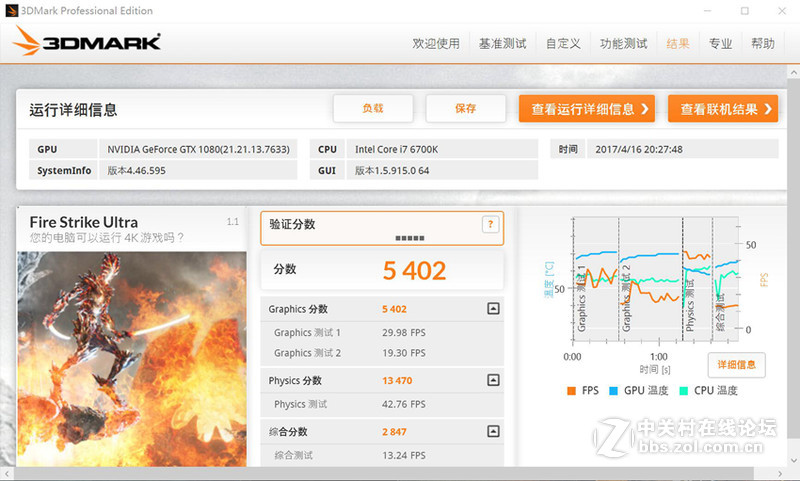This screenshot has height=481, width=800.
Task: Click the 运行详细信息 heading
Action: (x=73, y=110)
